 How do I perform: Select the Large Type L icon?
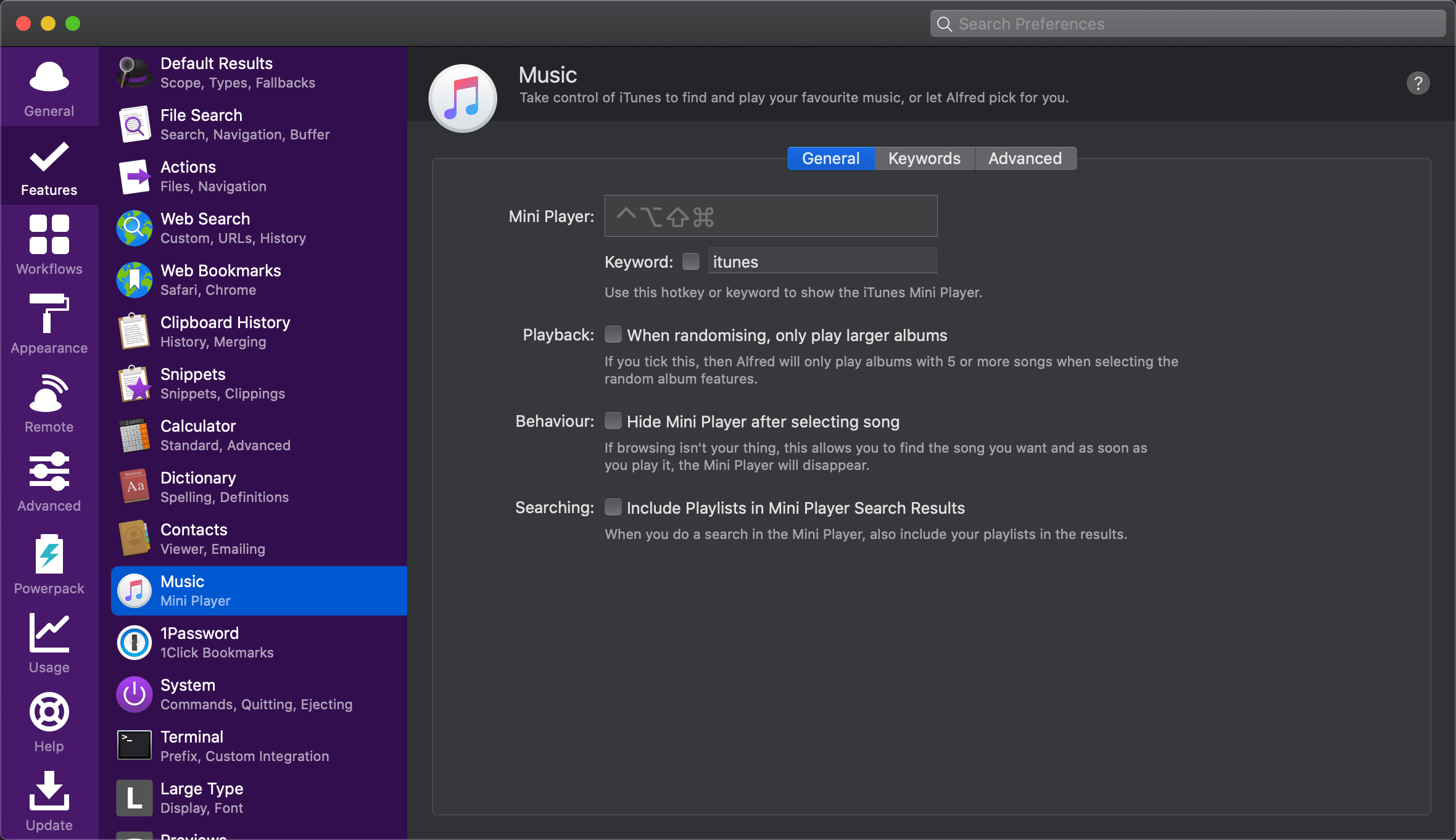click(134, 798)
